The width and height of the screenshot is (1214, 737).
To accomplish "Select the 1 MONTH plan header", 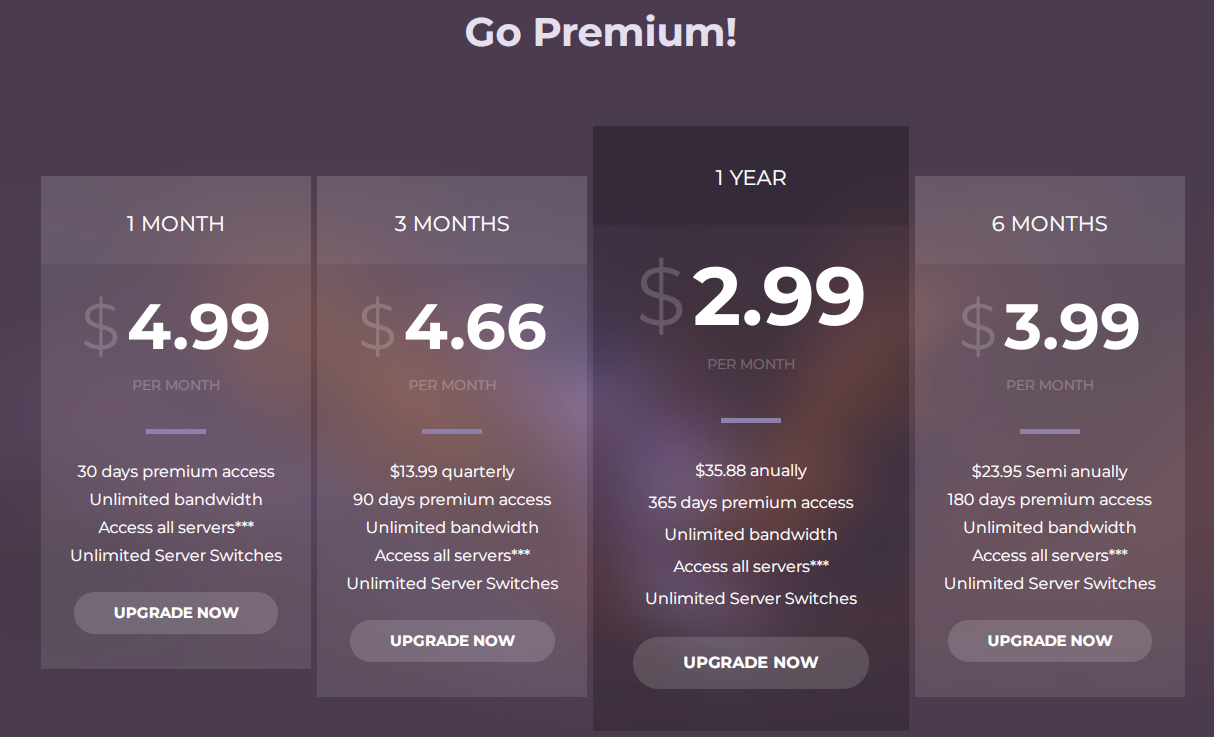I will click(x=176, y=224).
